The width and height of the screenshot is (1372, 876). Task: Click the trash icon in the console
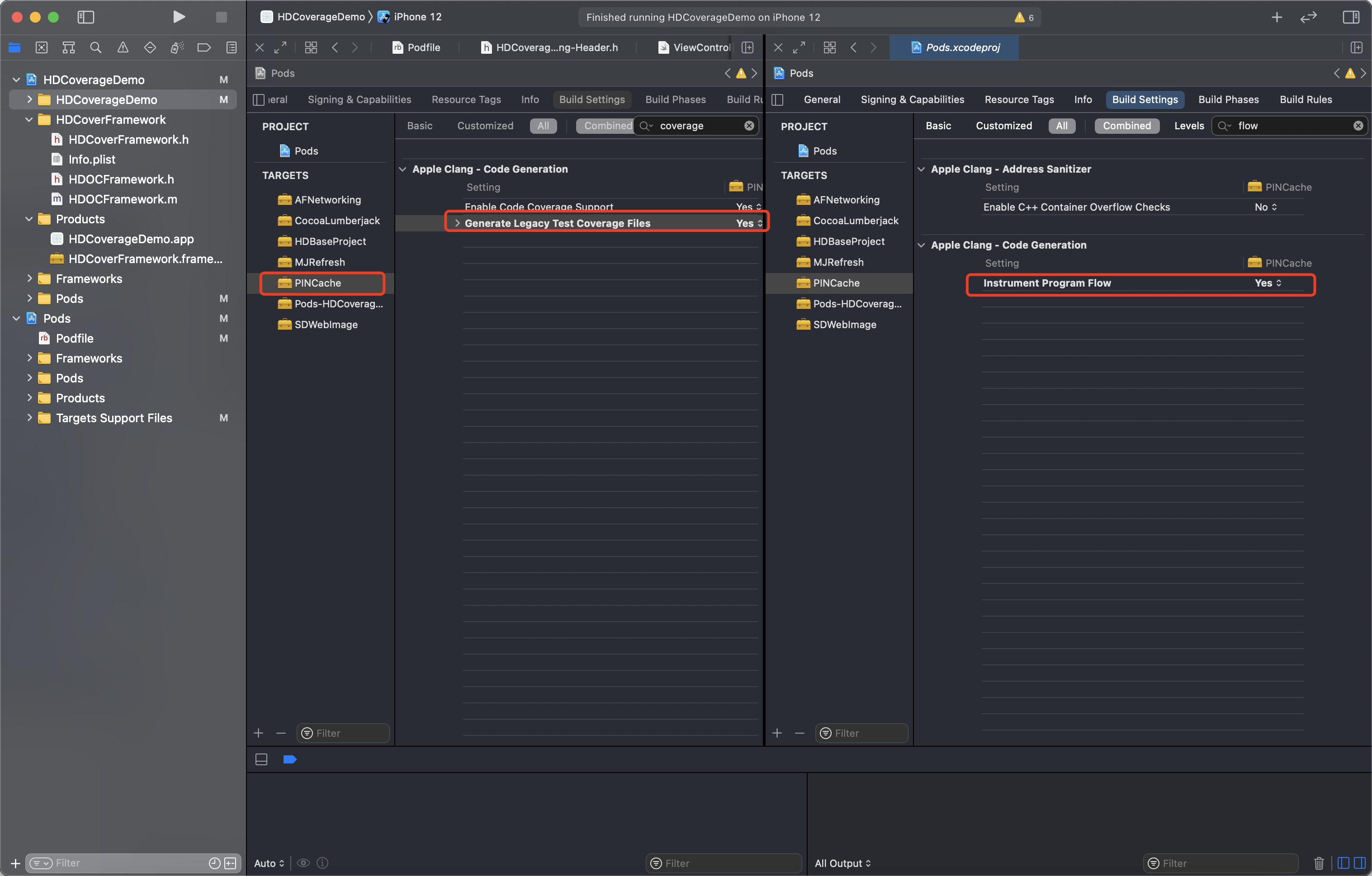tap(1319, 863)
